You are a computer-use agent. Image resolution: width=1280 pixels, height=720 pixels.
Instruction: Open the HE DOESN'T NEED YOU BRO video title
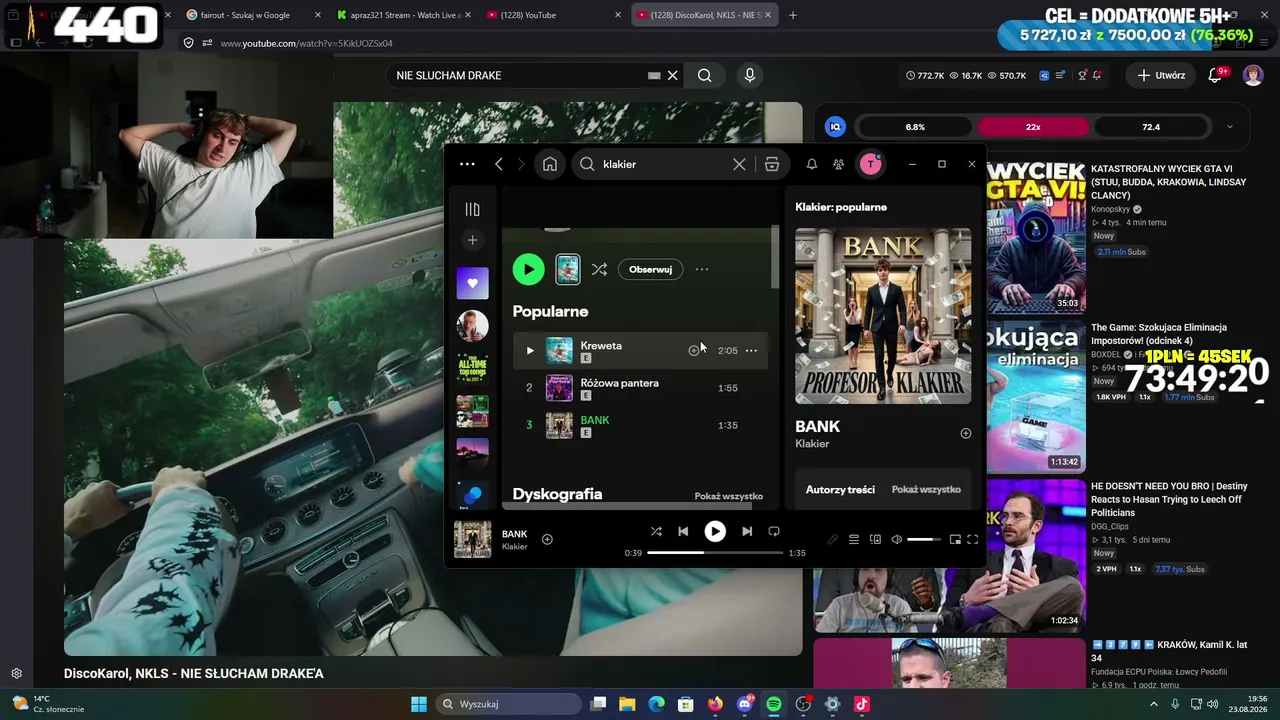click(1168, 499)
